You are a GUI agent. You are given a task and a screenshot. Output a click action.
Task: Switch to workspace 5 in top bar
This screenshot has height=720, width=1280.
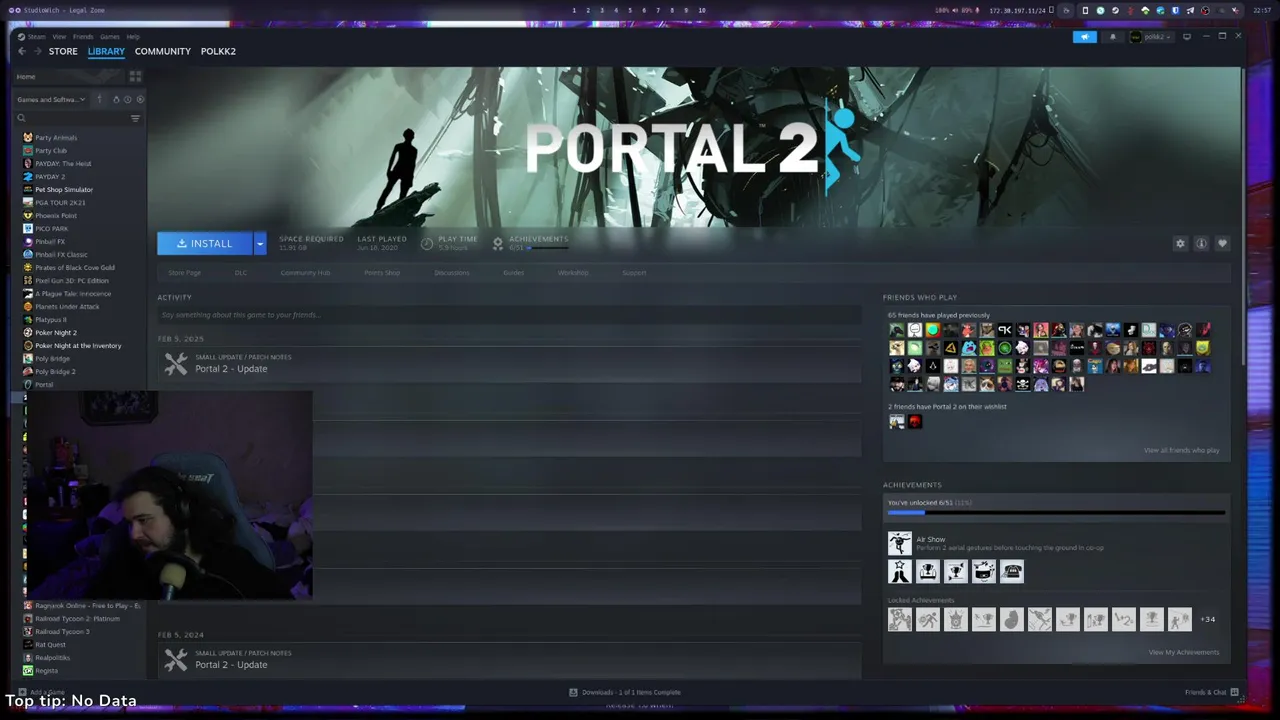click(630, 10)
